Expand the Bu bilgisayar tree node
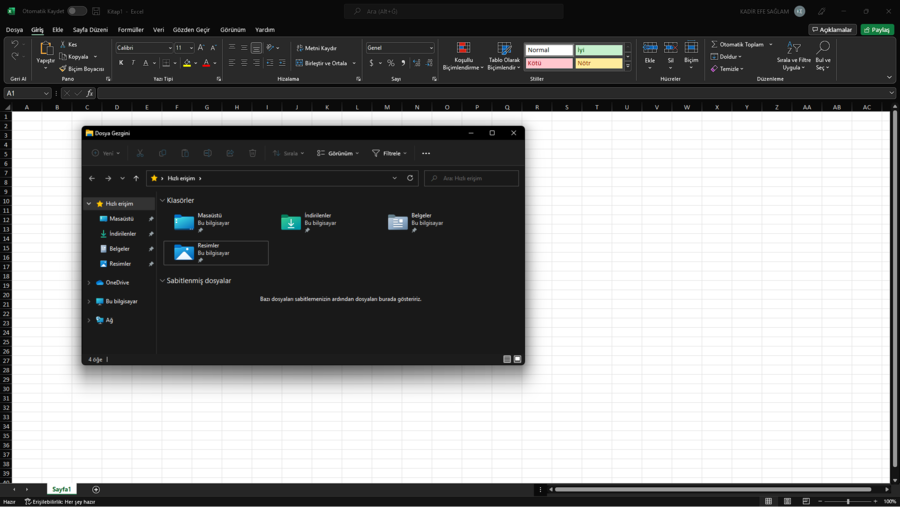 click(x=89, y=301)
